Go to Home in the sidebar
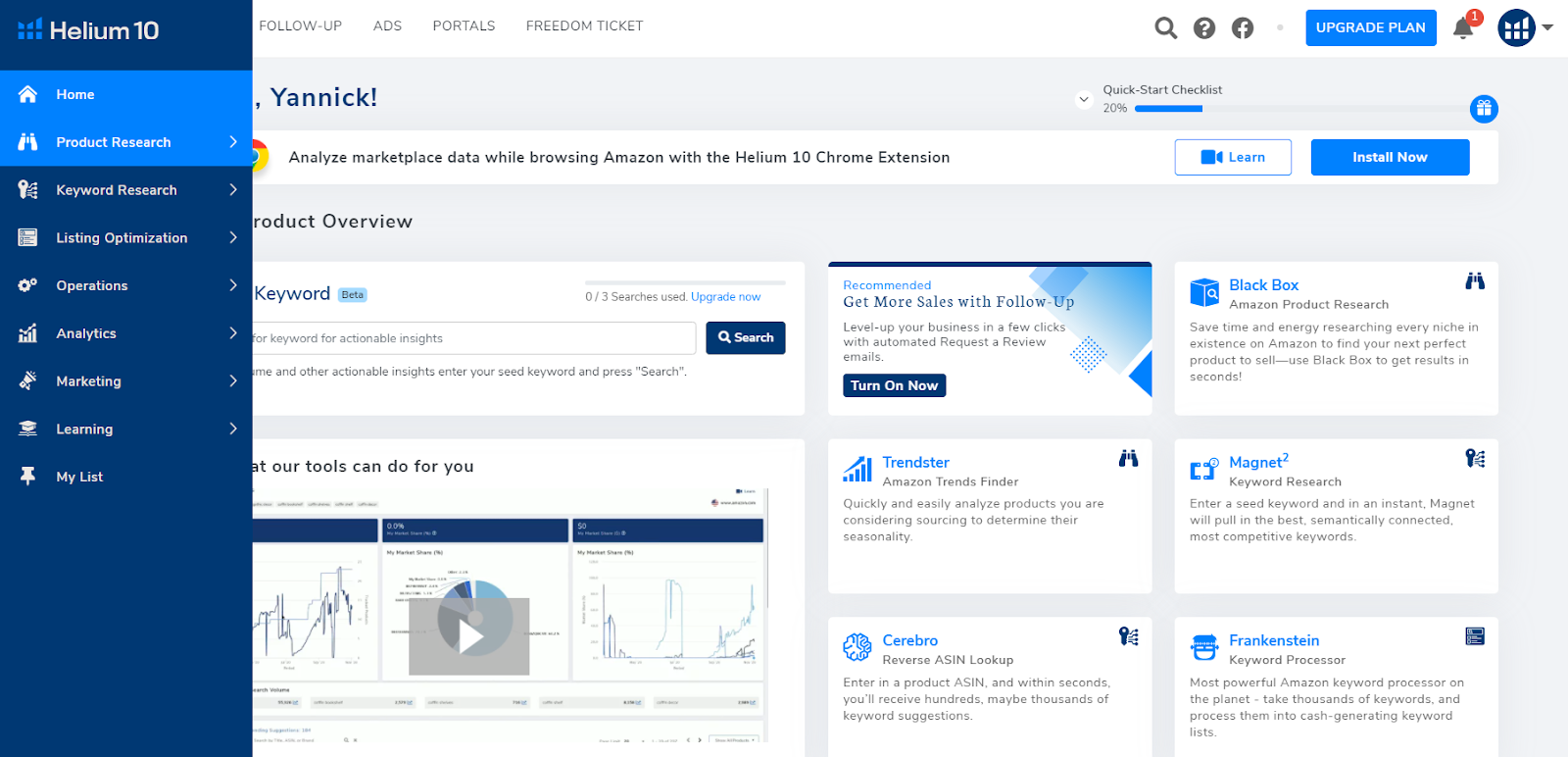 126,94
